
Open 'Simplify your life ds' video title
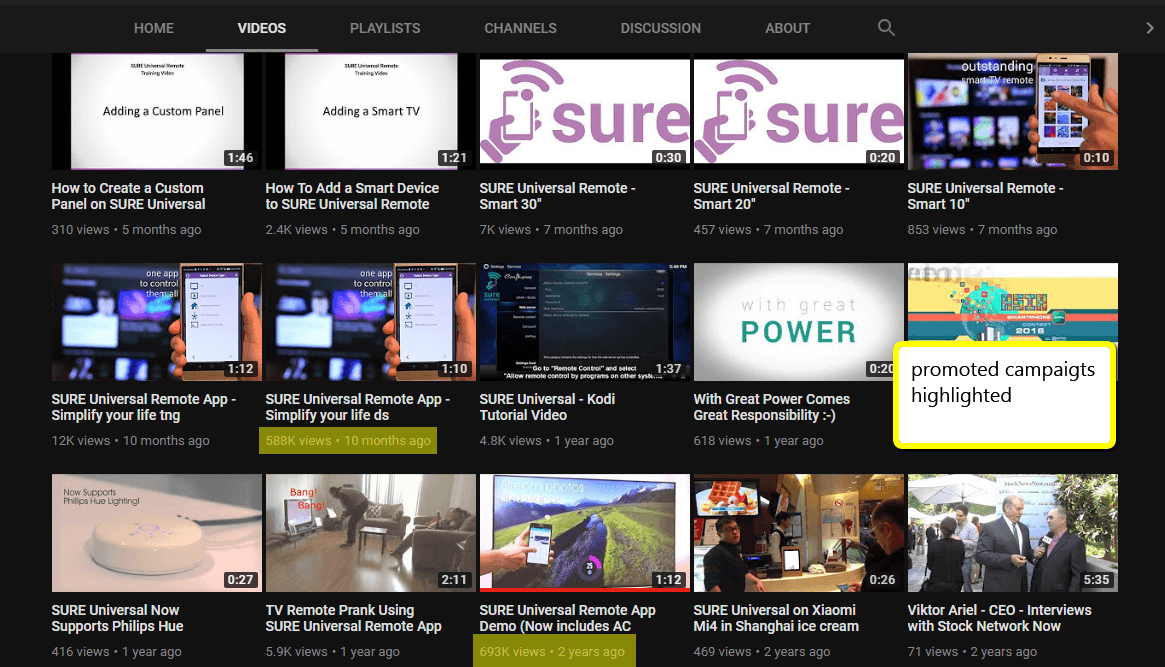pos(357,407)
